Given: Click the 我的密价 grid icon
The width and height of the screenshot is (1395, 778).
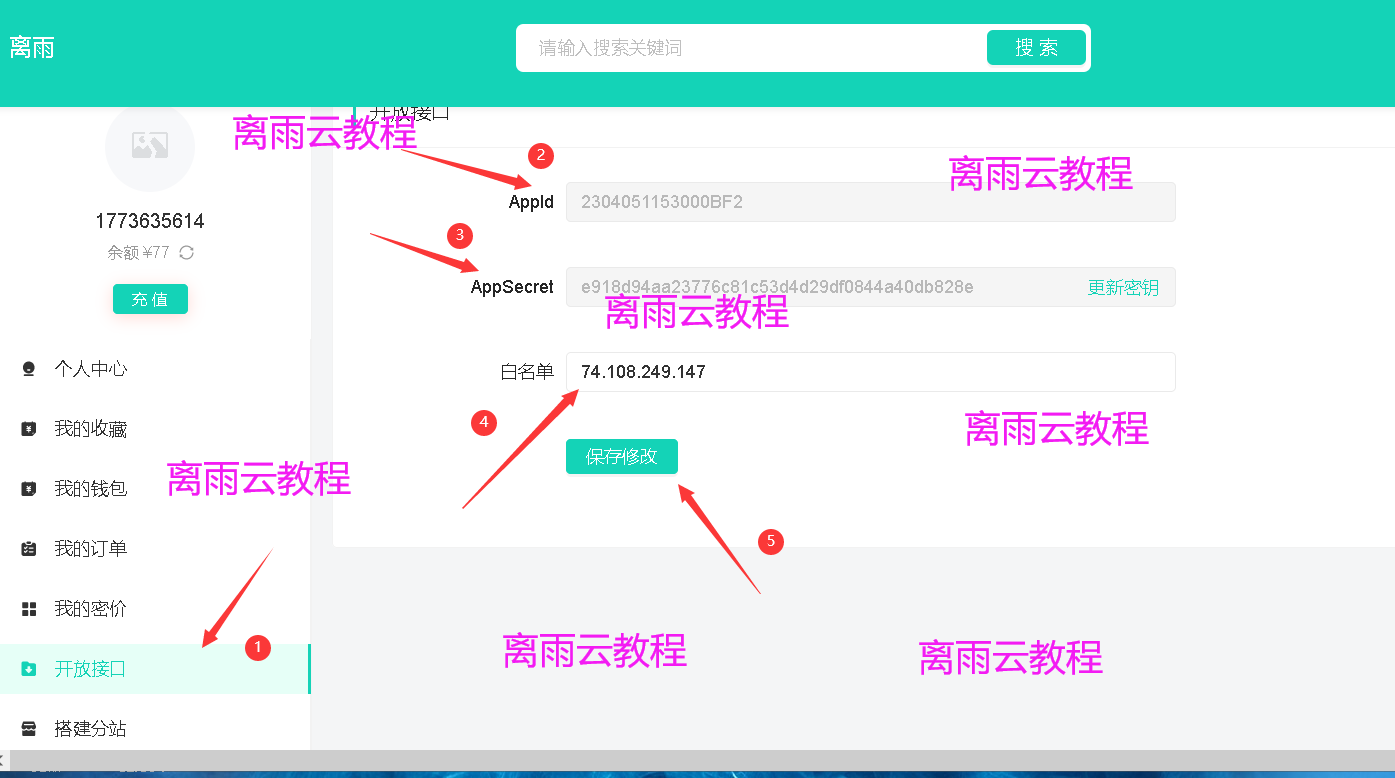Looking at the screenshot, I should (x=29, y=609).
